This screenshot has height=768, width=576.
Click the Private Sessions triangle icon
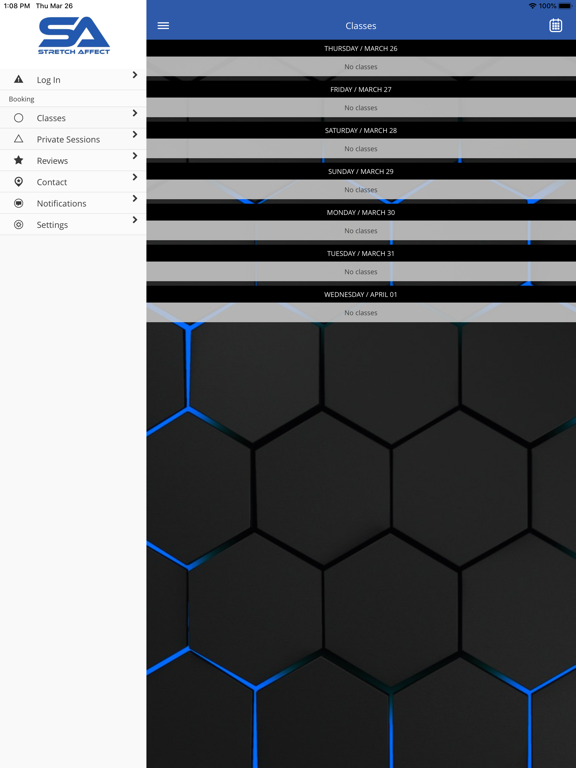click(x=19, y=139)
